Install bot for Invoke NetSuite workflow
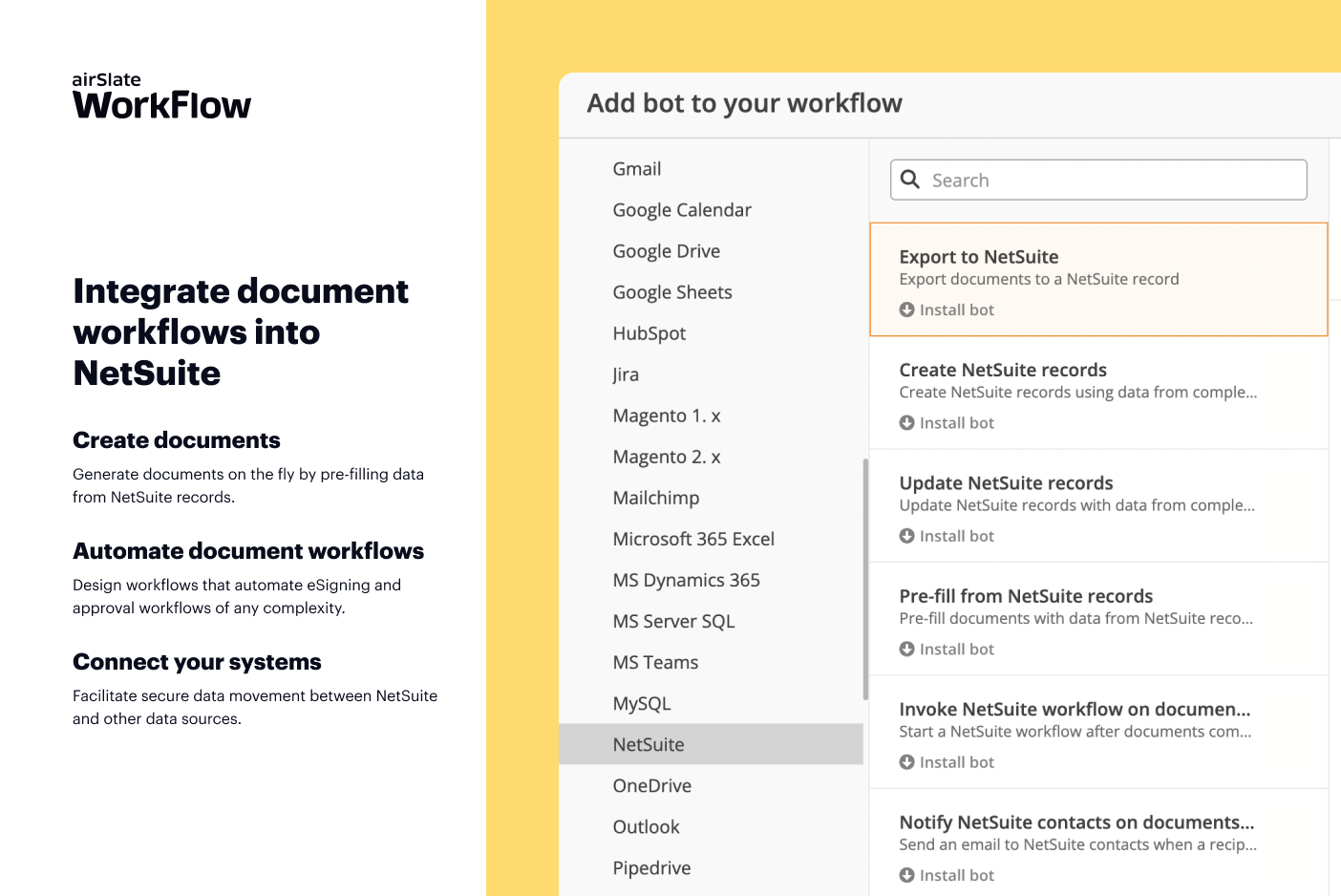This screenshot has width=1341, height=896. [x=947, y=762]
